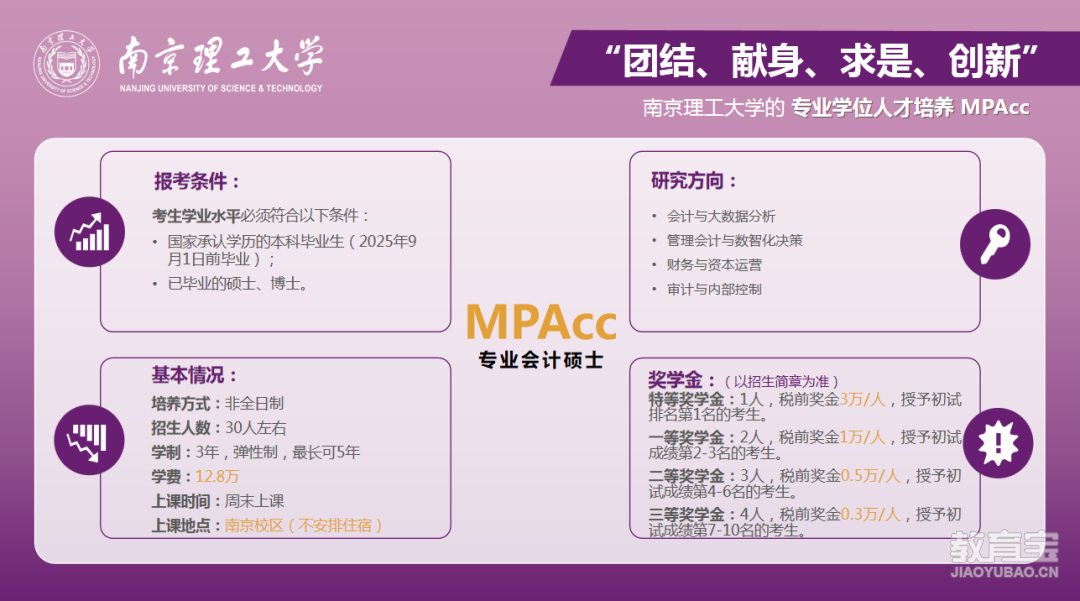Click the 学费 12.8万 value

click(x=217, y=476)
